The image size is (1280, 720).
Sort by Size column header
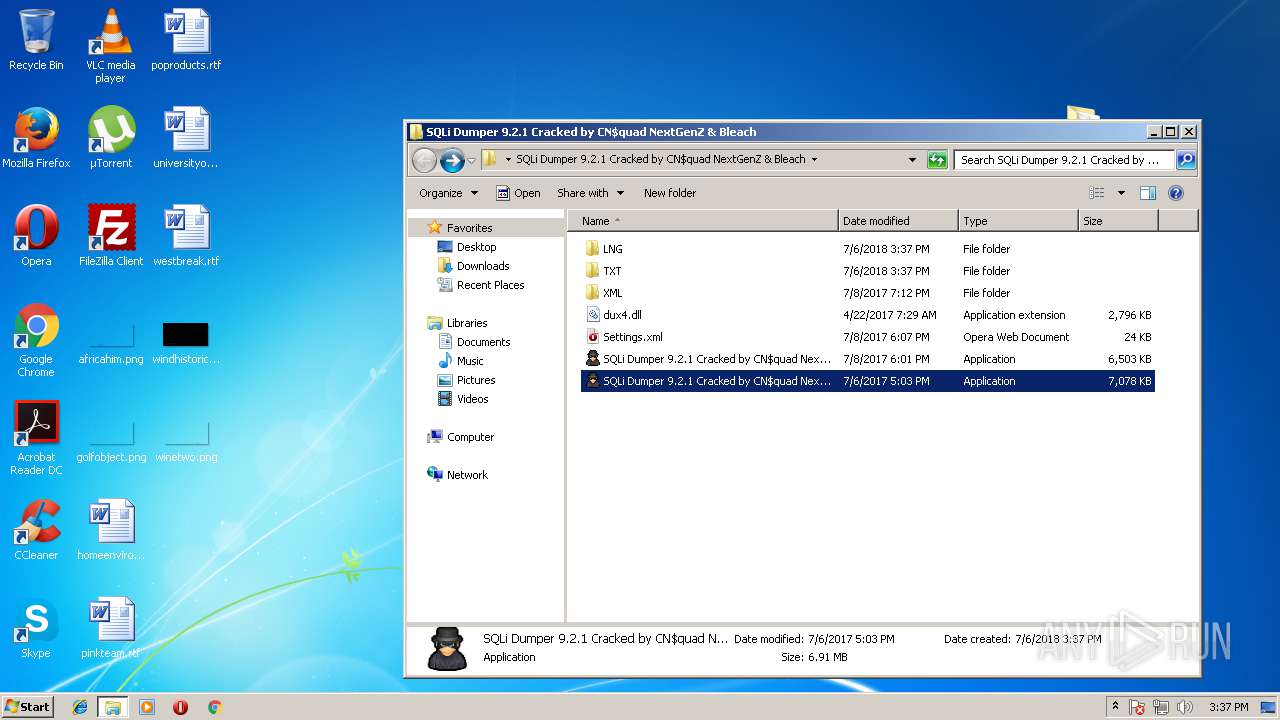click(x=1118, y=221)
